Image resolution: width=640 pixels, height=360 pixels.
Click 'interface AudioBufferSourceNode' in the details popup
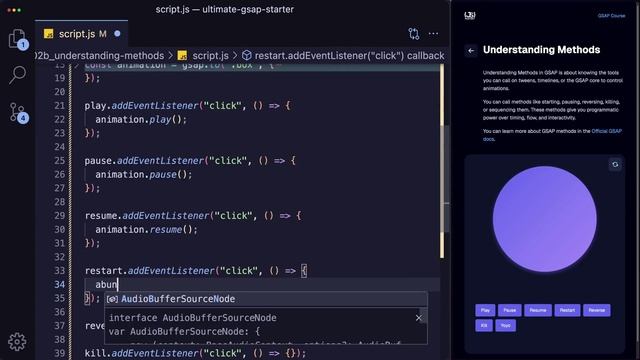pyautogui.click(x=192, y=318)
